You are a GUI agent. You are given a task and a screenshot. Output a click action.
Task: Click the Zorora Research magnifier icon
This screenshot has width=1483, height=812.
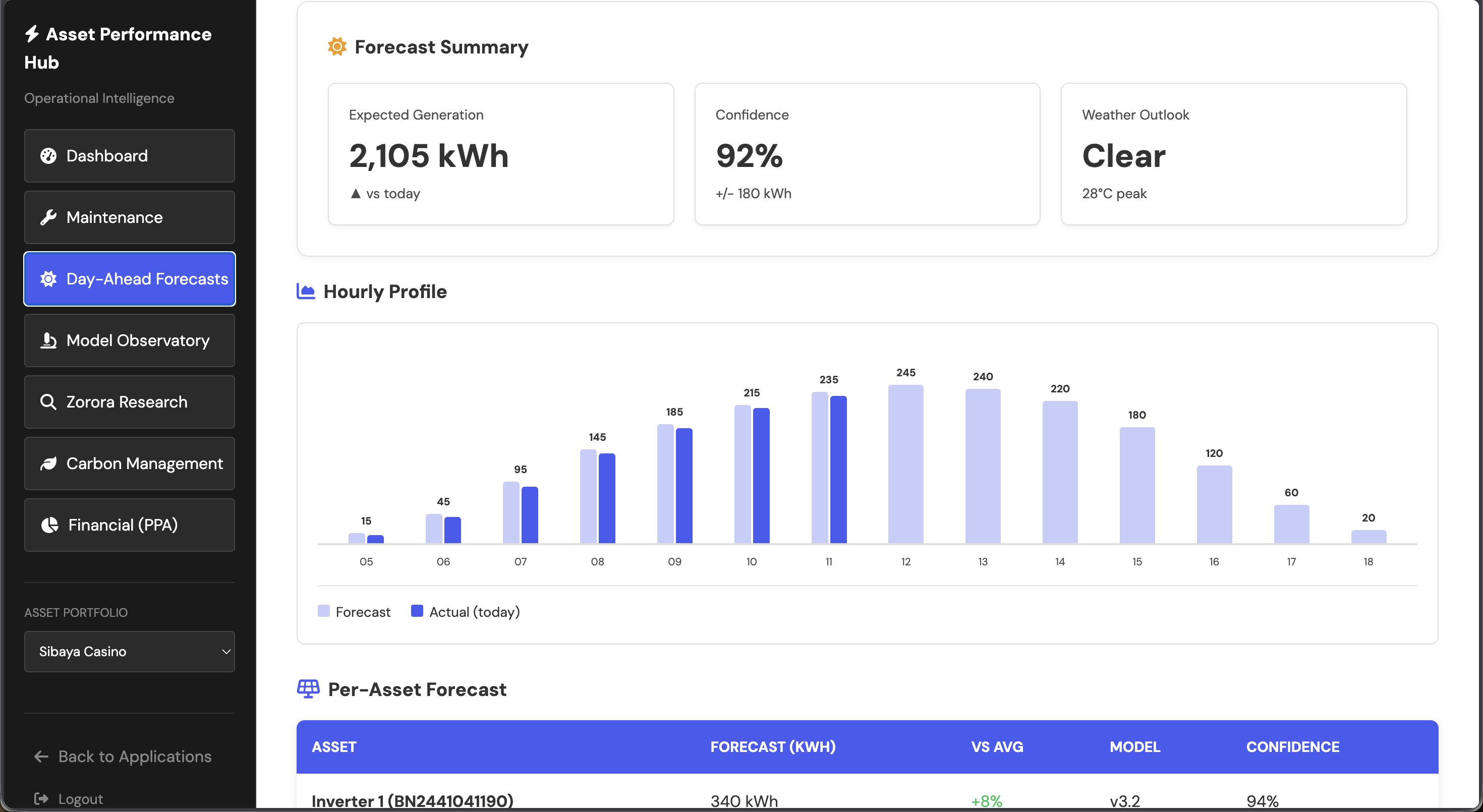49,401
